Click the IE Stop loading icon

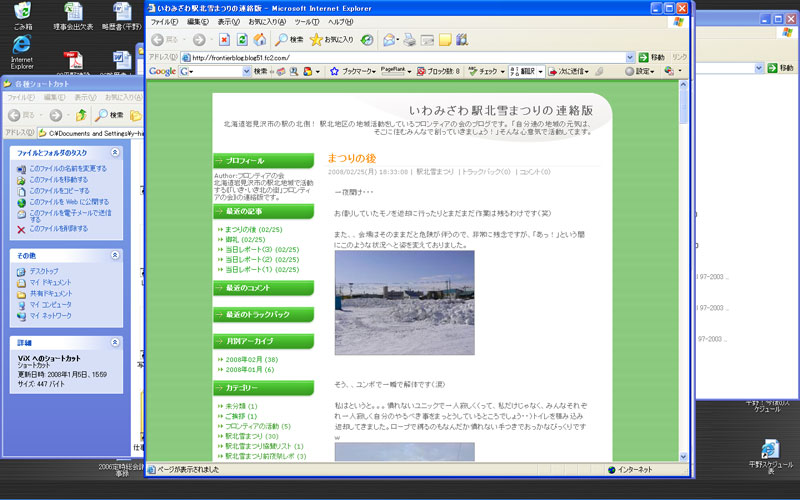[x=224, y=39]
